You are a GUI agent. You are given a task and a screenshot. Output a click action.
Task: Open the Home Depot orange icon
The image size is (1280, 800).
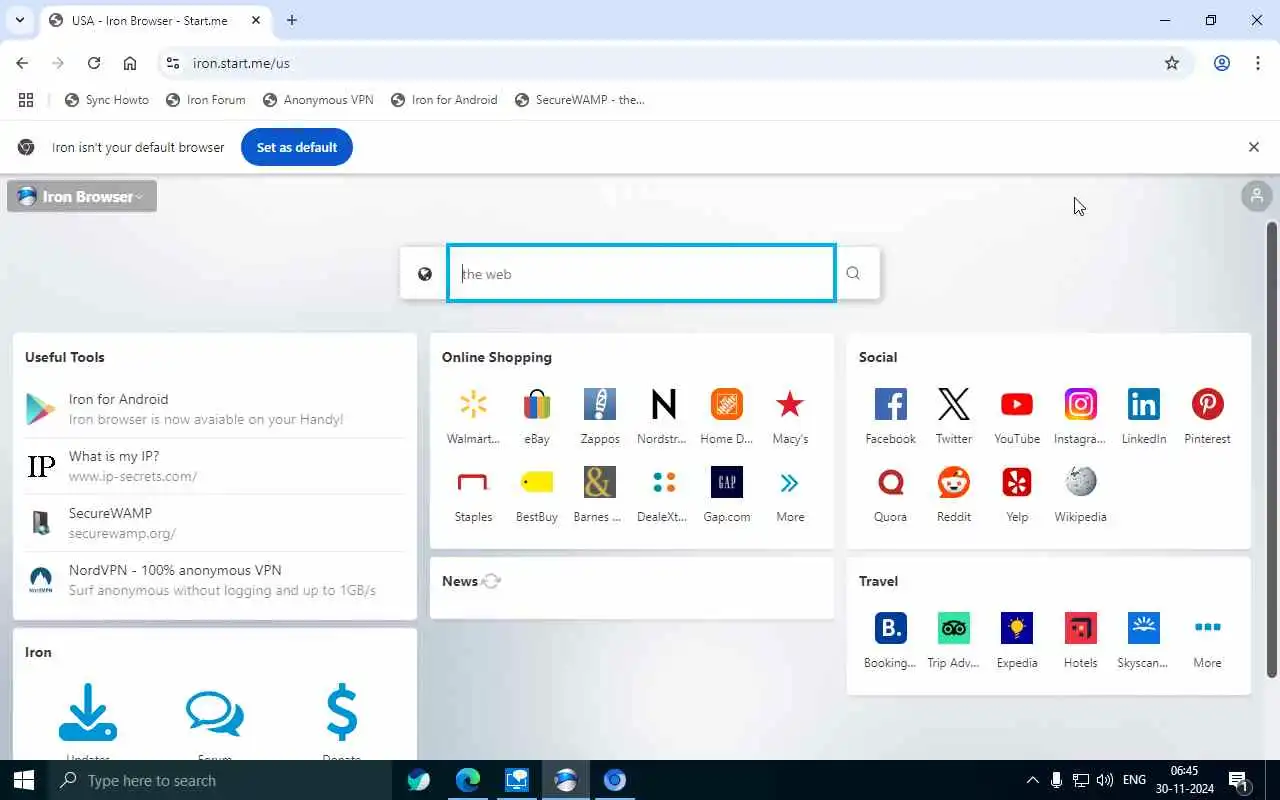click(727, 404)
